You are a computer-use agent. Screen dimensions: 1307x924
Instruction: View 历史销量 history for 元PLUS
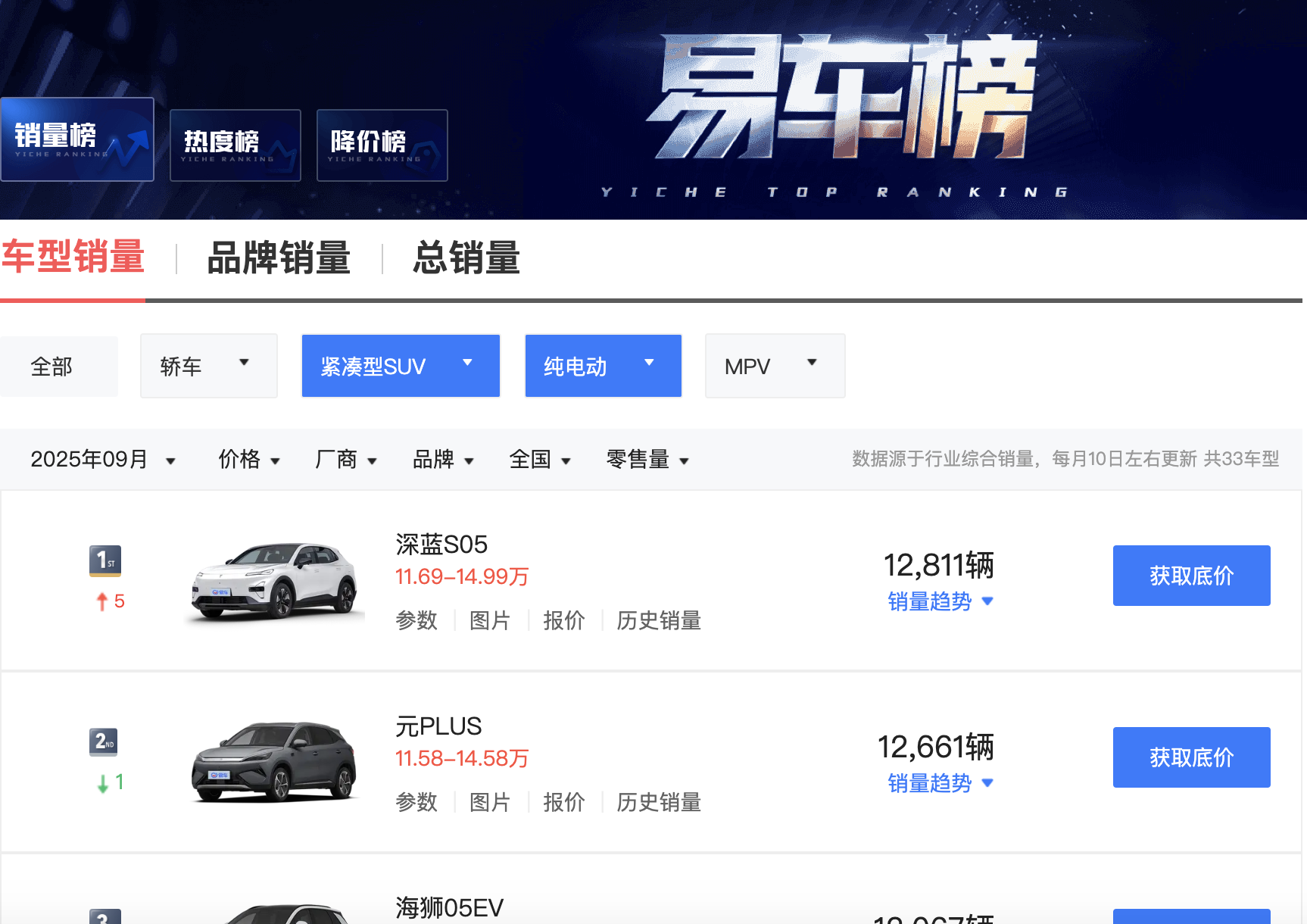pyautogui.click(x=658, y=802)
